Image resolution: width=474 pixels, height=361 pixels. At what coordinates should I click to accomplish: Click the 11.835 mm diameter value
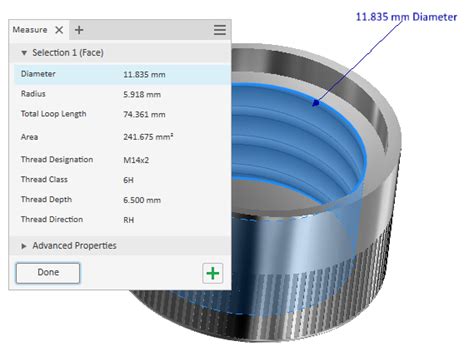[x=144, y=75]
